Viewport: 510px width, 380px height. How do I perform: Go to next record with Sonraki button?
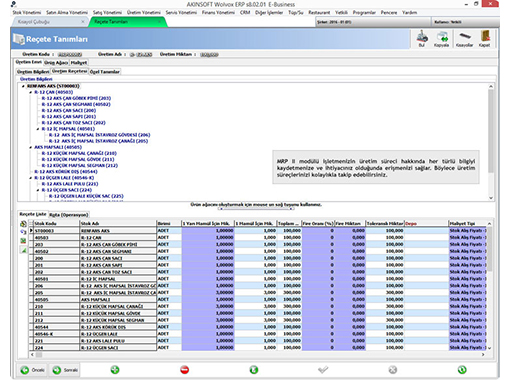[65, 370]
